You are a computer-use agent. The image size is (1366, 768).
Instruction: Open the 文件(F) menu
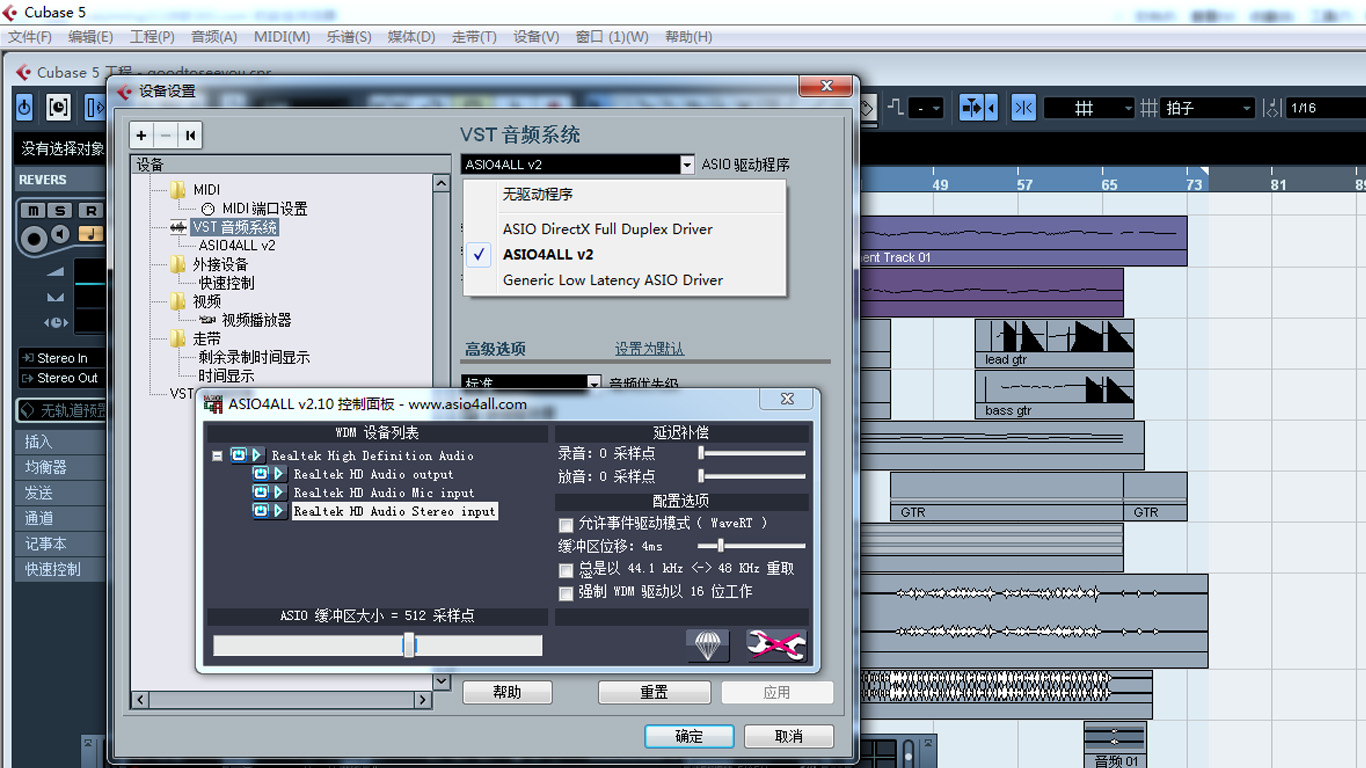click(30, 37)
